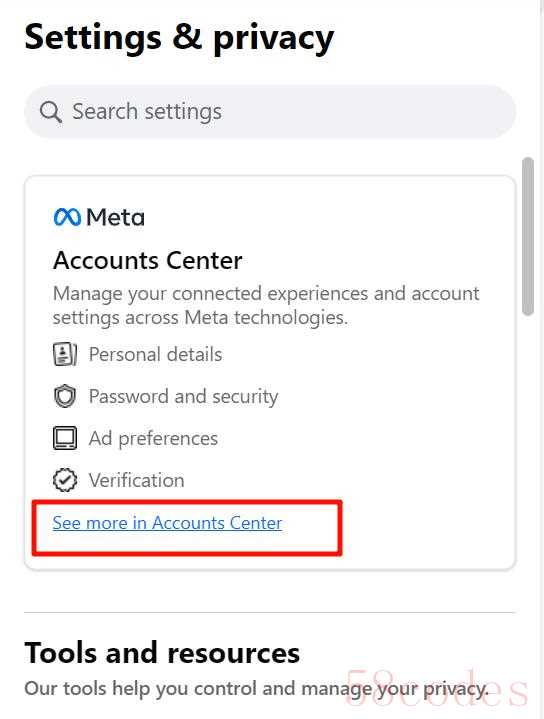Open the Personal details label
Screen dimensions: 544x719
(155, 354)
